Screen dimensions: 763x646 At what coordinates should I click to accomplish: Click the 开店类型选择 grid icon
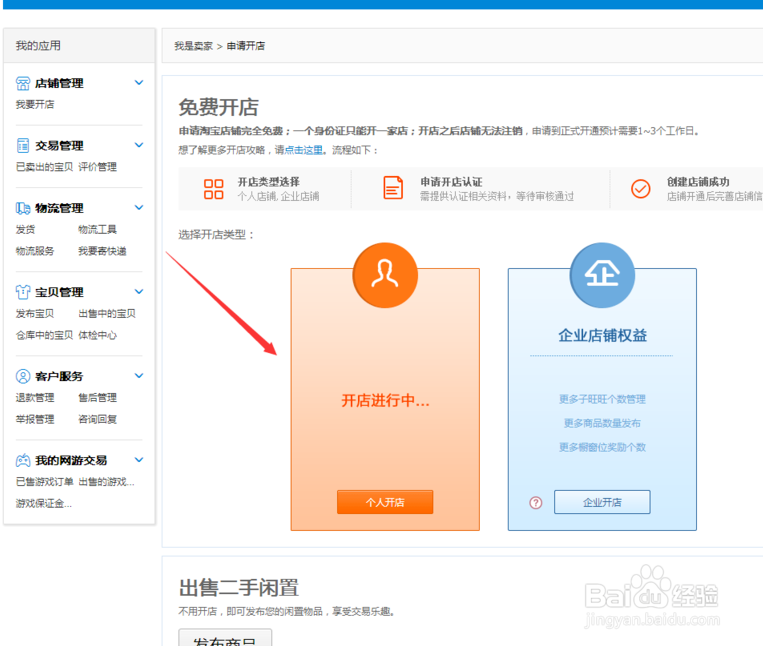tap(214, 189)
